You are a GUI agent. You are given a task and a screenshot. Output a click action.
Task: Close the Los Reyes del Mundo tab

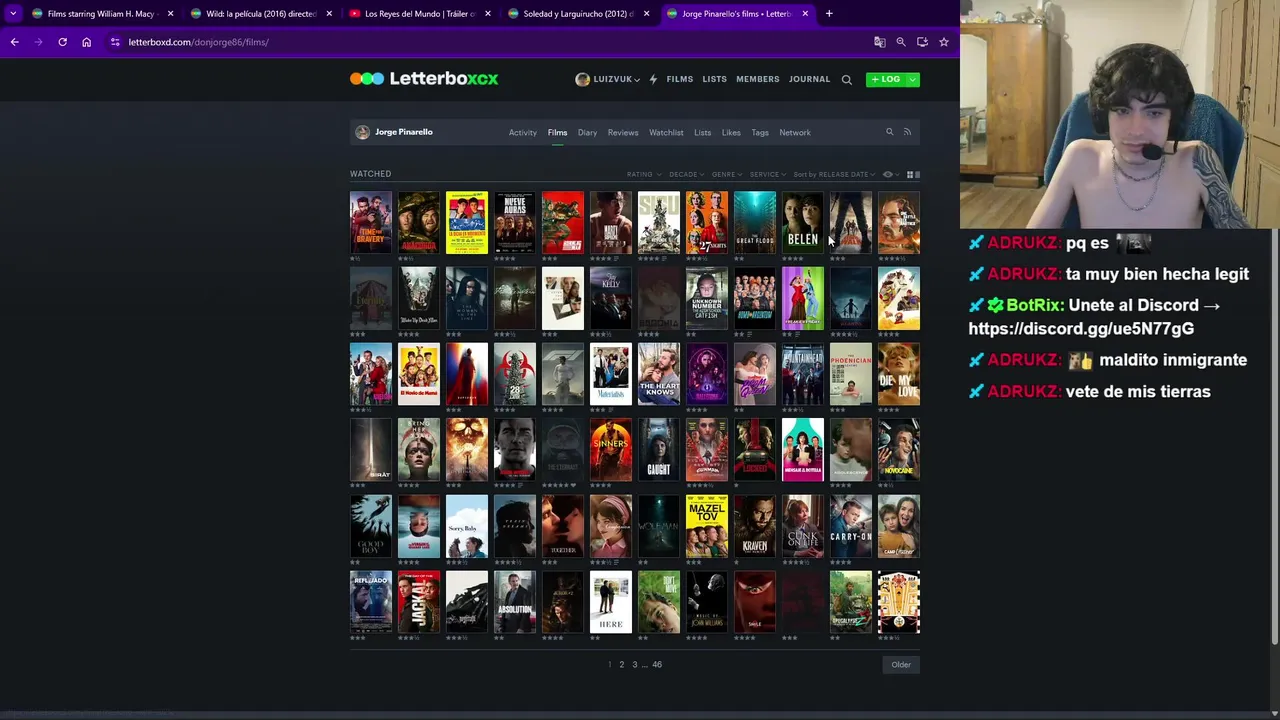(x=487, y=14)
